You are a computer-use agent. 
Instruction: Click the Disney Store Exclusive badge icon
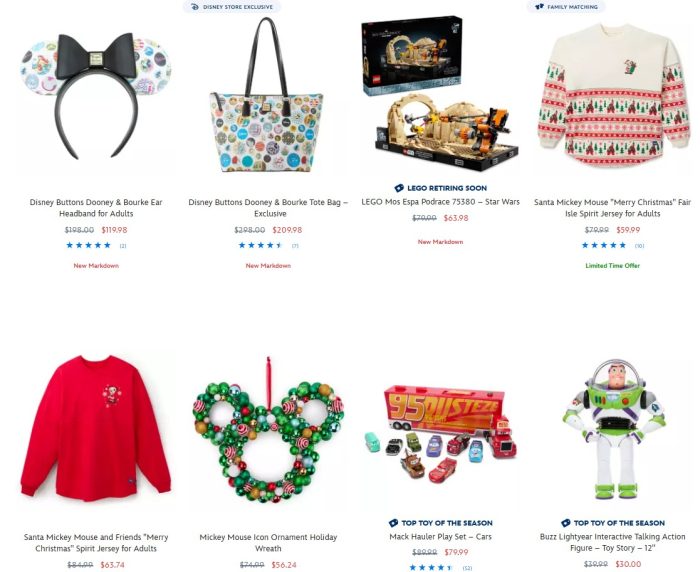[195, 7]
